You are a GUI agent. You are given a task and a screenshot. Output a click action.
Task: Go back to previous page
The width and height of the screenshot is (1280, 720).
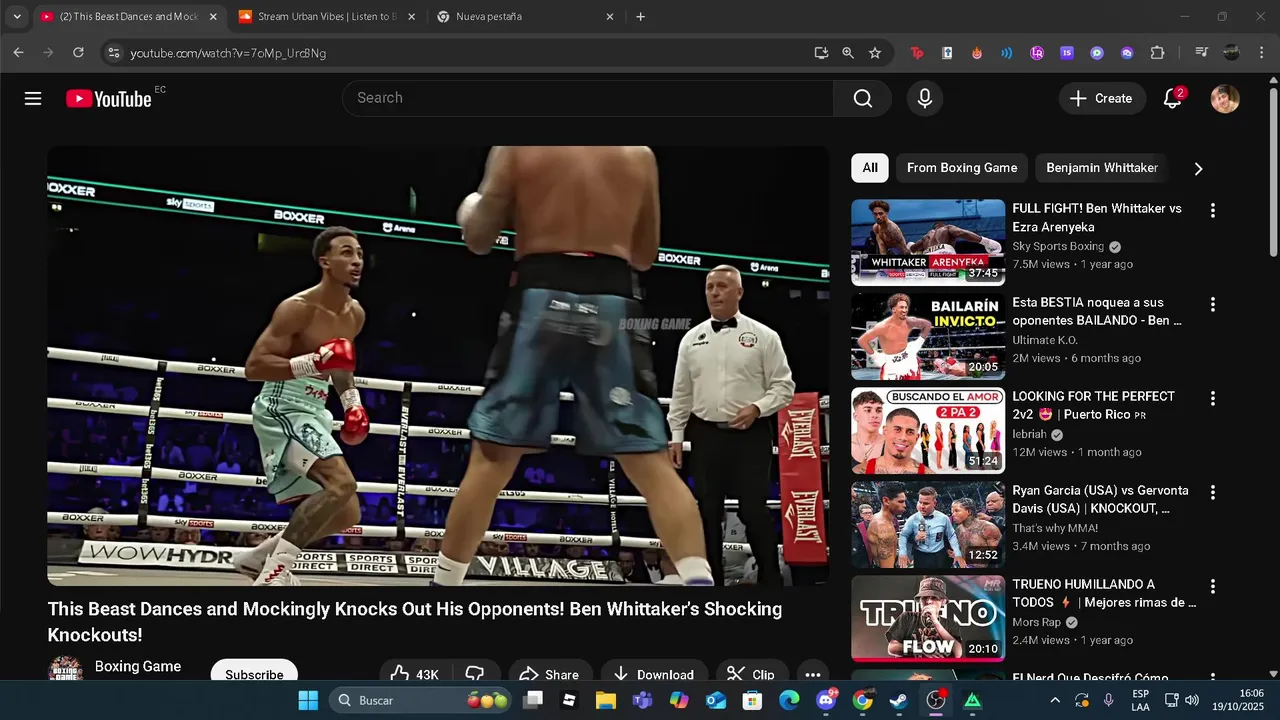click(x=18, y=53)
